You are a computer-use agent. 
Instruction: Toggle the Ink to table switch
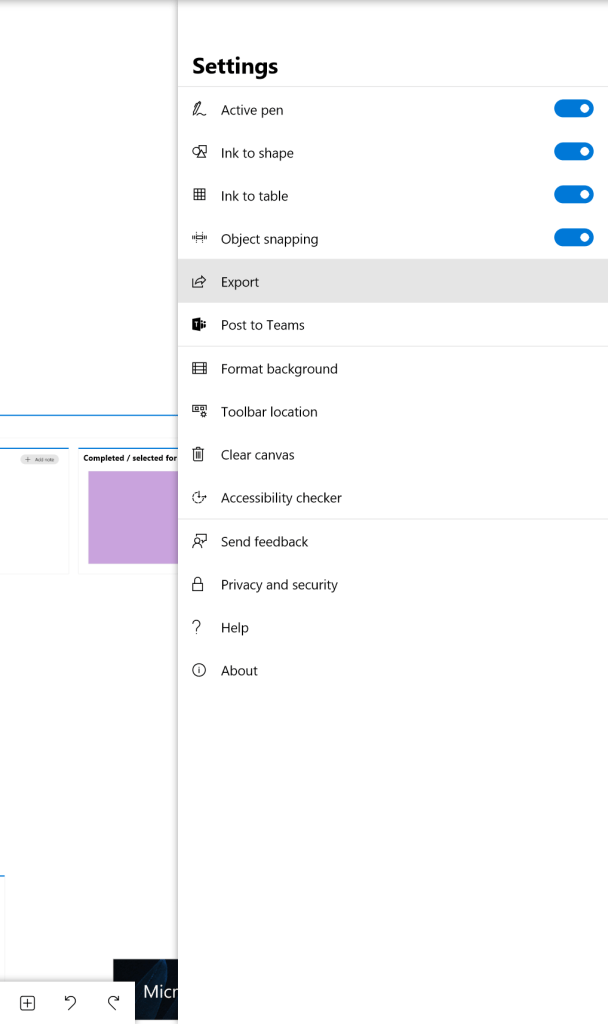[x=573, y=195]
